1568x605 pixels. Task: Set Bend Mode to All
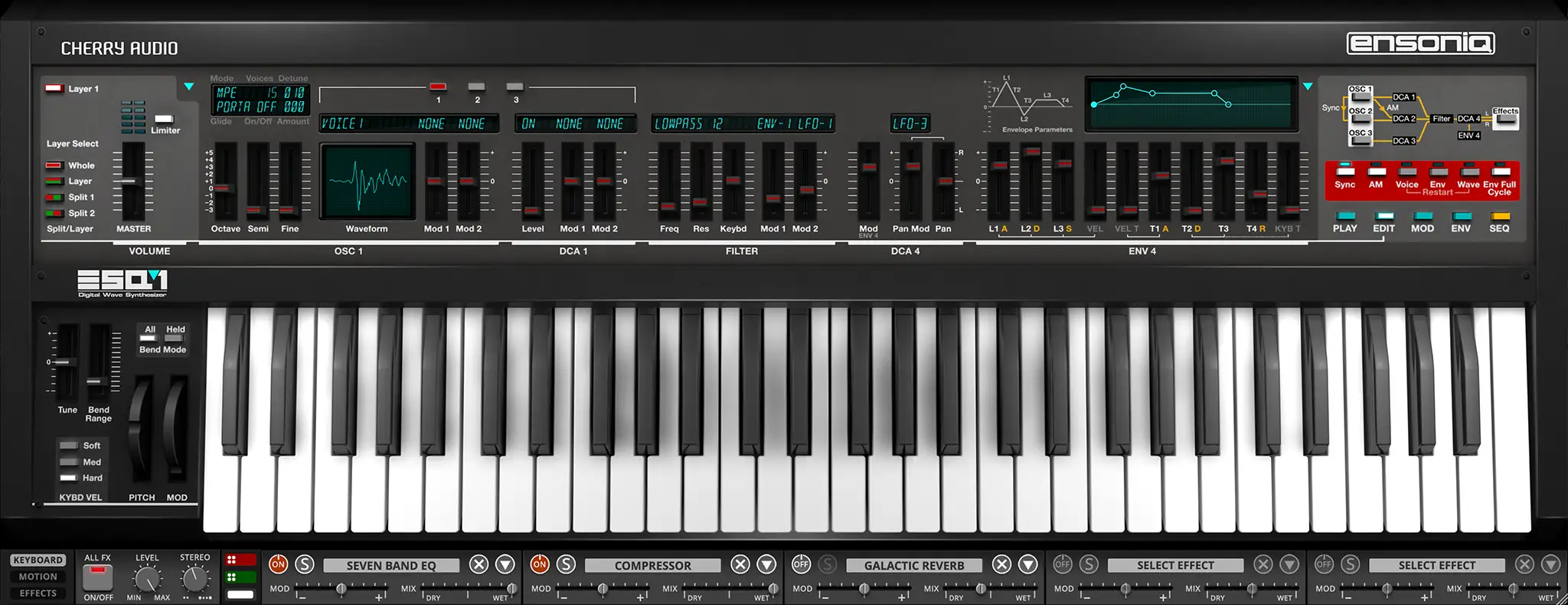coord(149,338)
